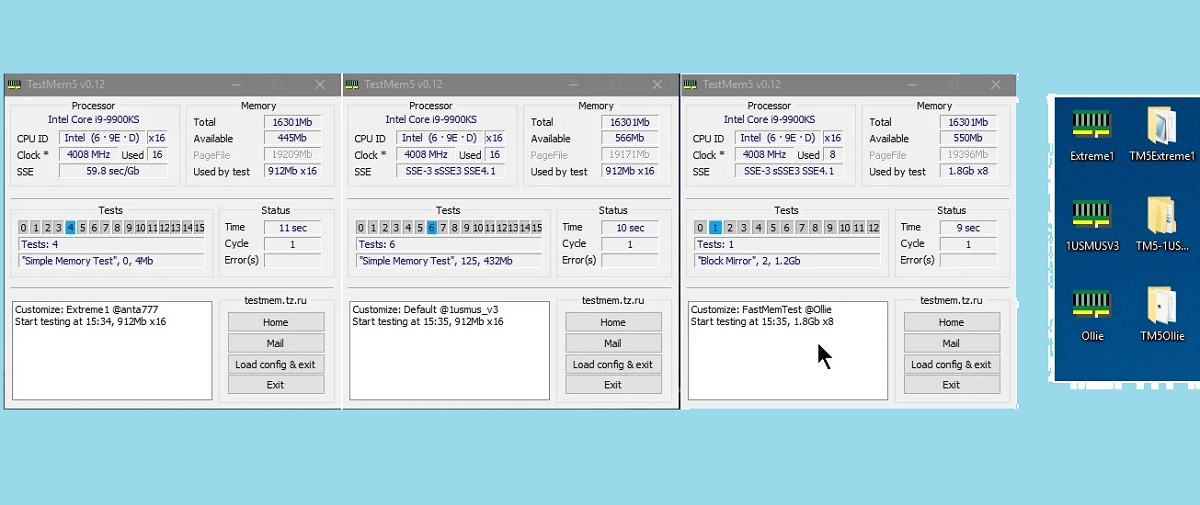This screenshot has height=505, width=1200.
Task: Click Home in the Default @1usmus_v3 window
Action: point(613,322)
